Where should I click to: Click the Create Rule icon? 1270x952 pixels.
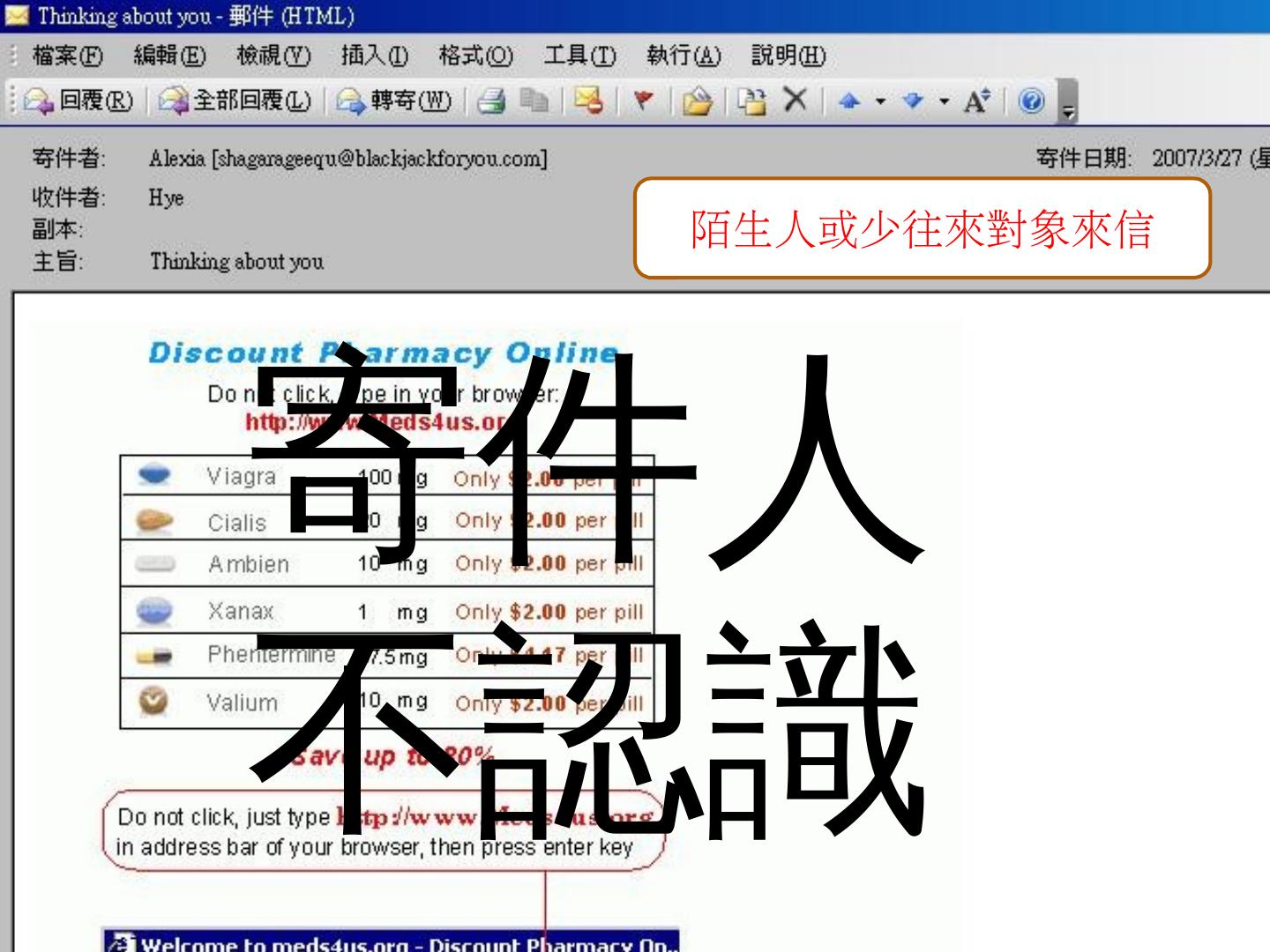pyautogui.click(x=751, y=101)
